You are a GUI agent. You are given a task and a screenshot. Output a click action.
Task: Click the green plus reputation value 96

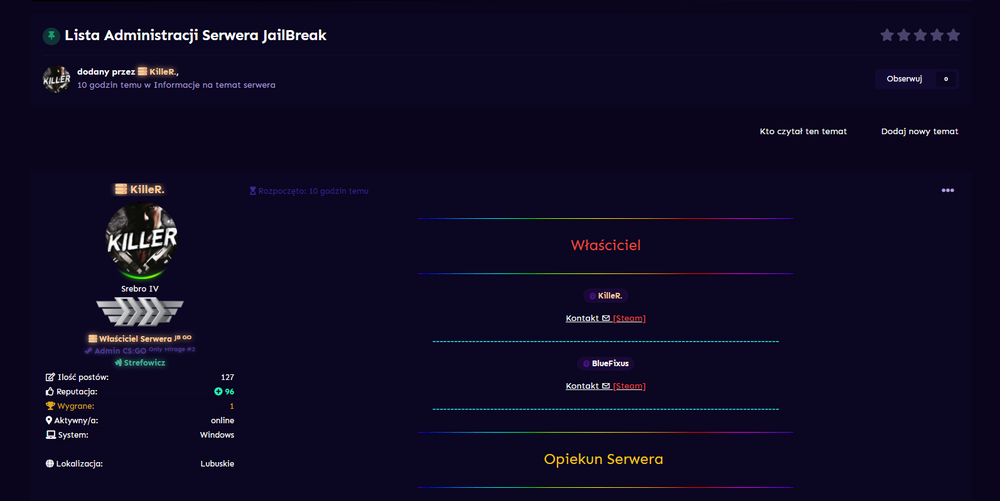[224, 391]
